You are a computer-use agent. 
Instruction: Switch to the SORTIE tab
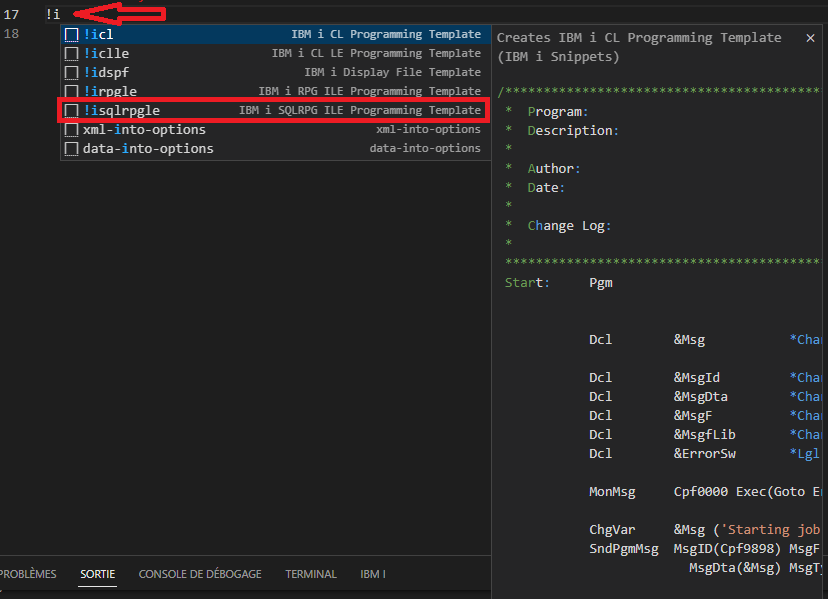(98, 574)
